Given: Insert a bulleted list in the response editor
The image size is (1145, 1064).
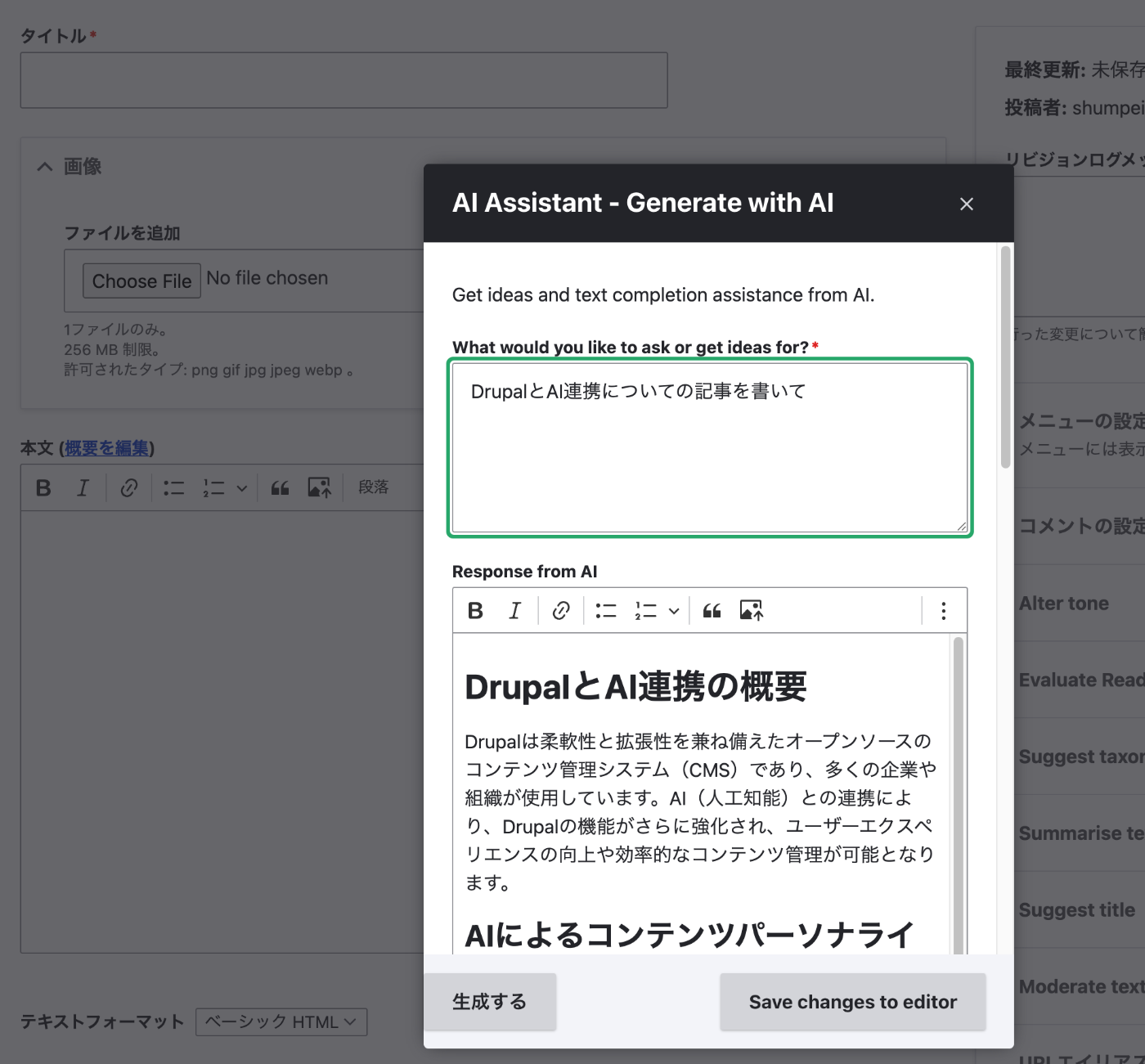Looking at the screenshot, I should (x=606, y=610).
